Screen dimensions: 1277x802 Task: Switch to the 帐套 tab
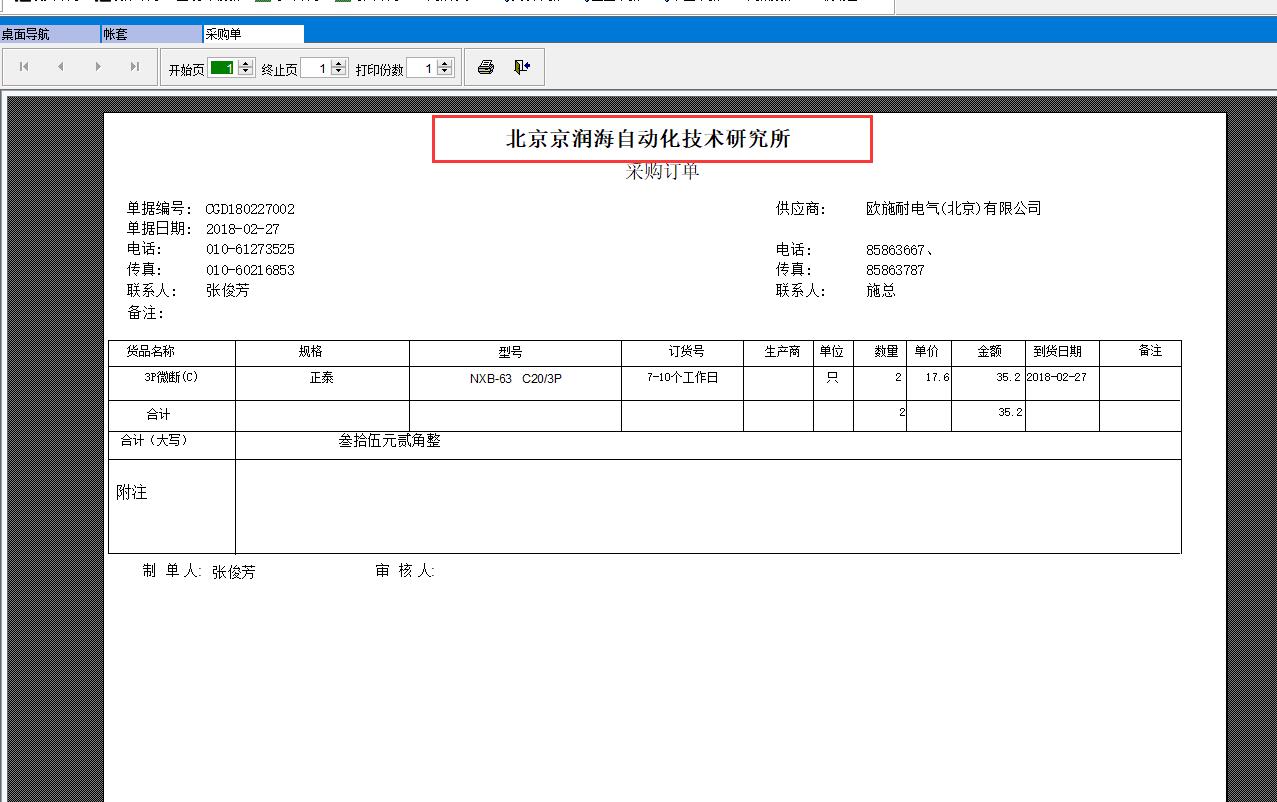tap(151, 34)
